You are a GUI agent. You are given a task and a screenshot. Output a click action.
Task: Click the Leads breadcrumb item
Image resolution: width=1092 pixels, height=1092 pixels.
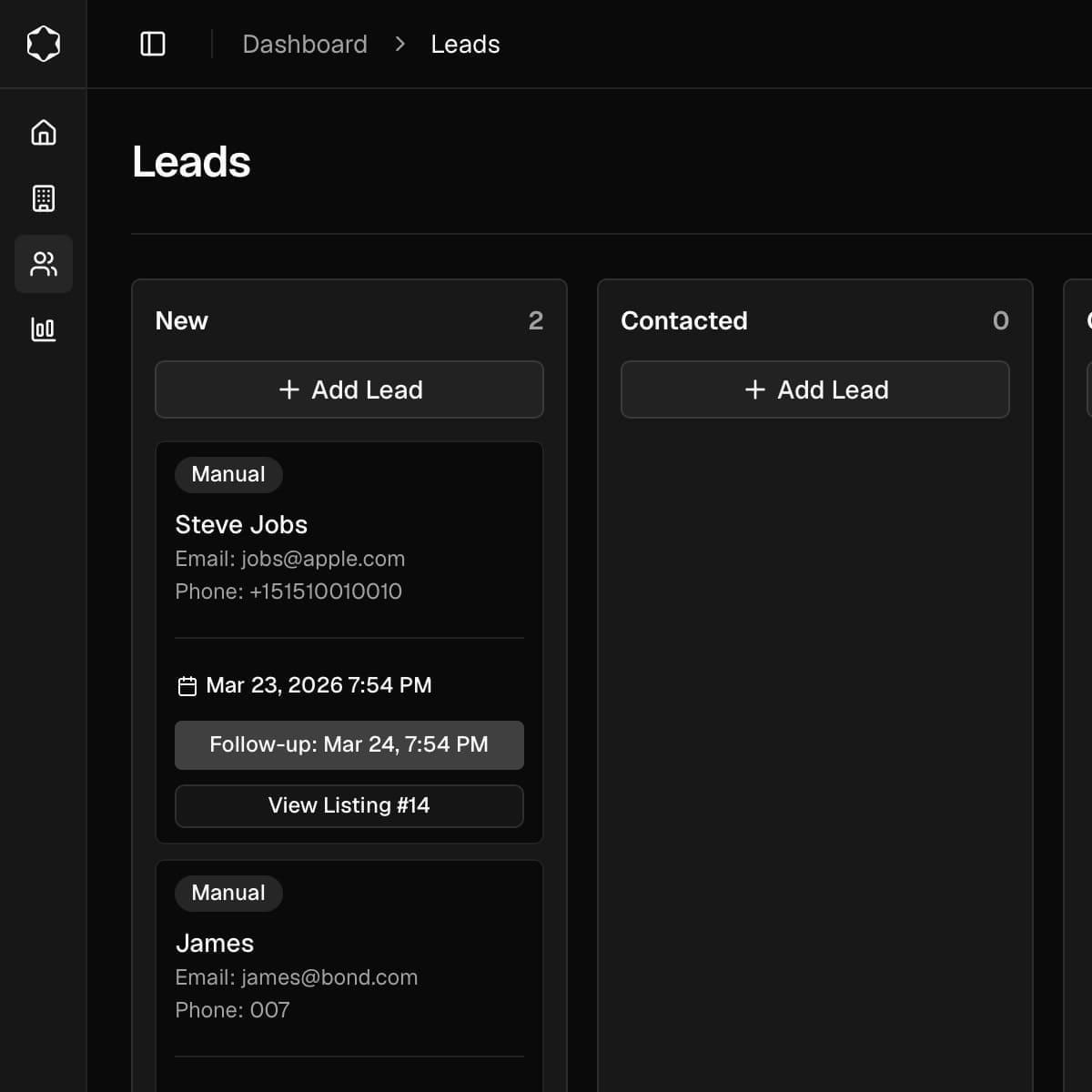pos(465,44)
